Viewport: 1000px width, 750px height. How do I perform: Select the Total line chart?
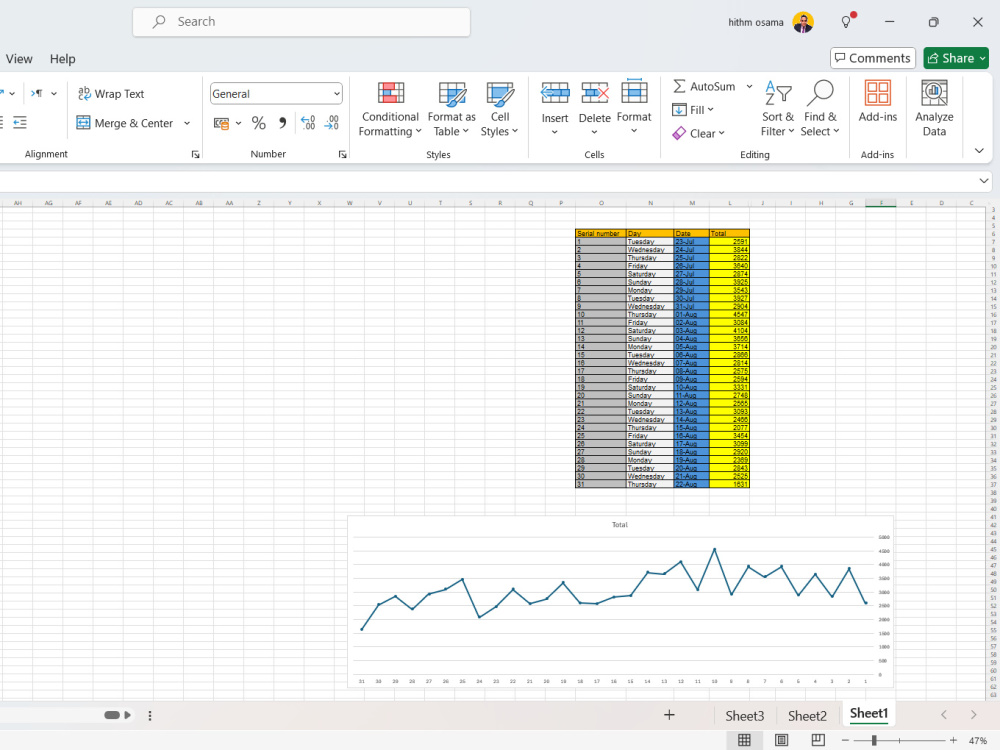pos(620,601)
